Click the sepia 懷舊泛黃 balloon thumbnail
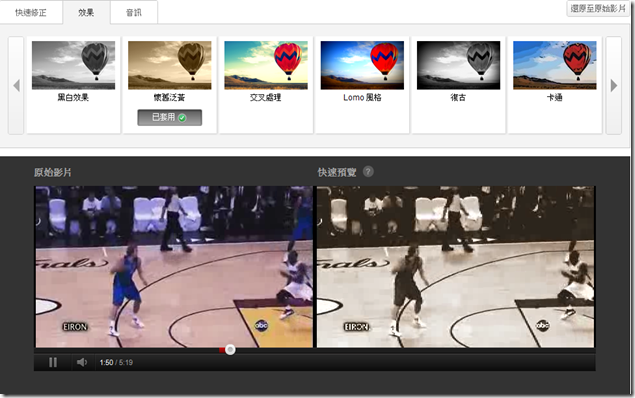Viewport: 635px width, 398px height. tap(170, 65)
